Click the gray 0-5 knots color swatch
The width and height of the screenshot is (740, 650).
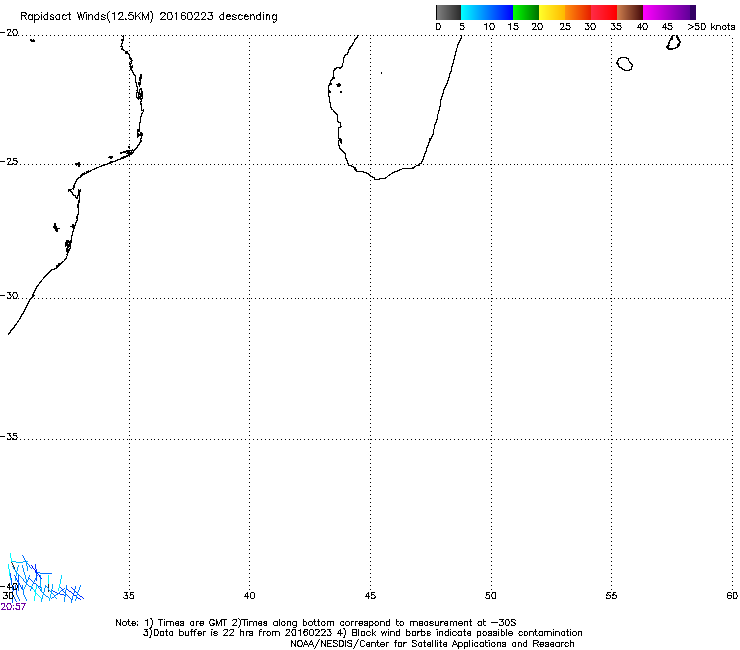pos(448,12)
